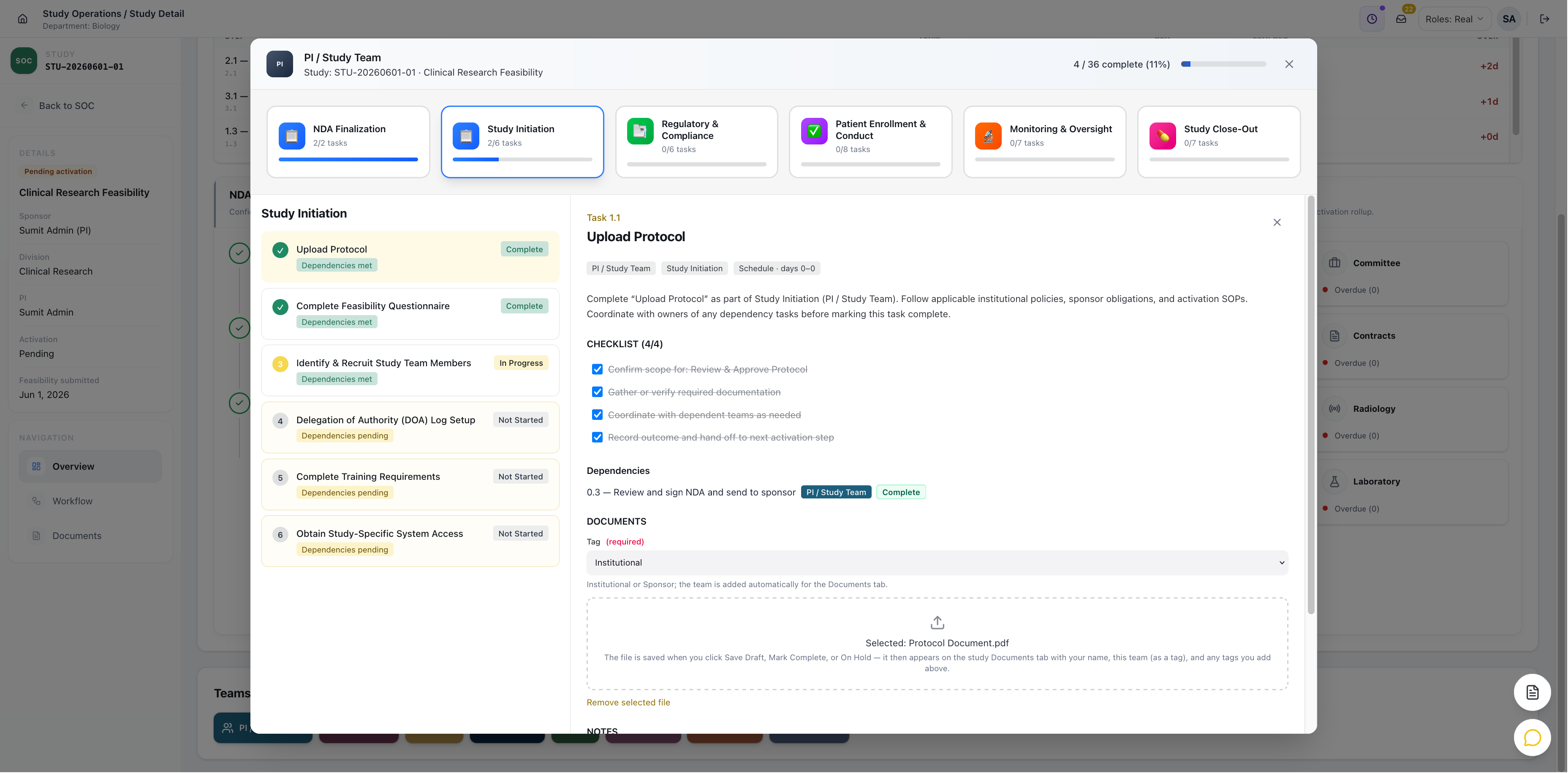Click the yellow step 3 circle

click(x=280, y=364)
